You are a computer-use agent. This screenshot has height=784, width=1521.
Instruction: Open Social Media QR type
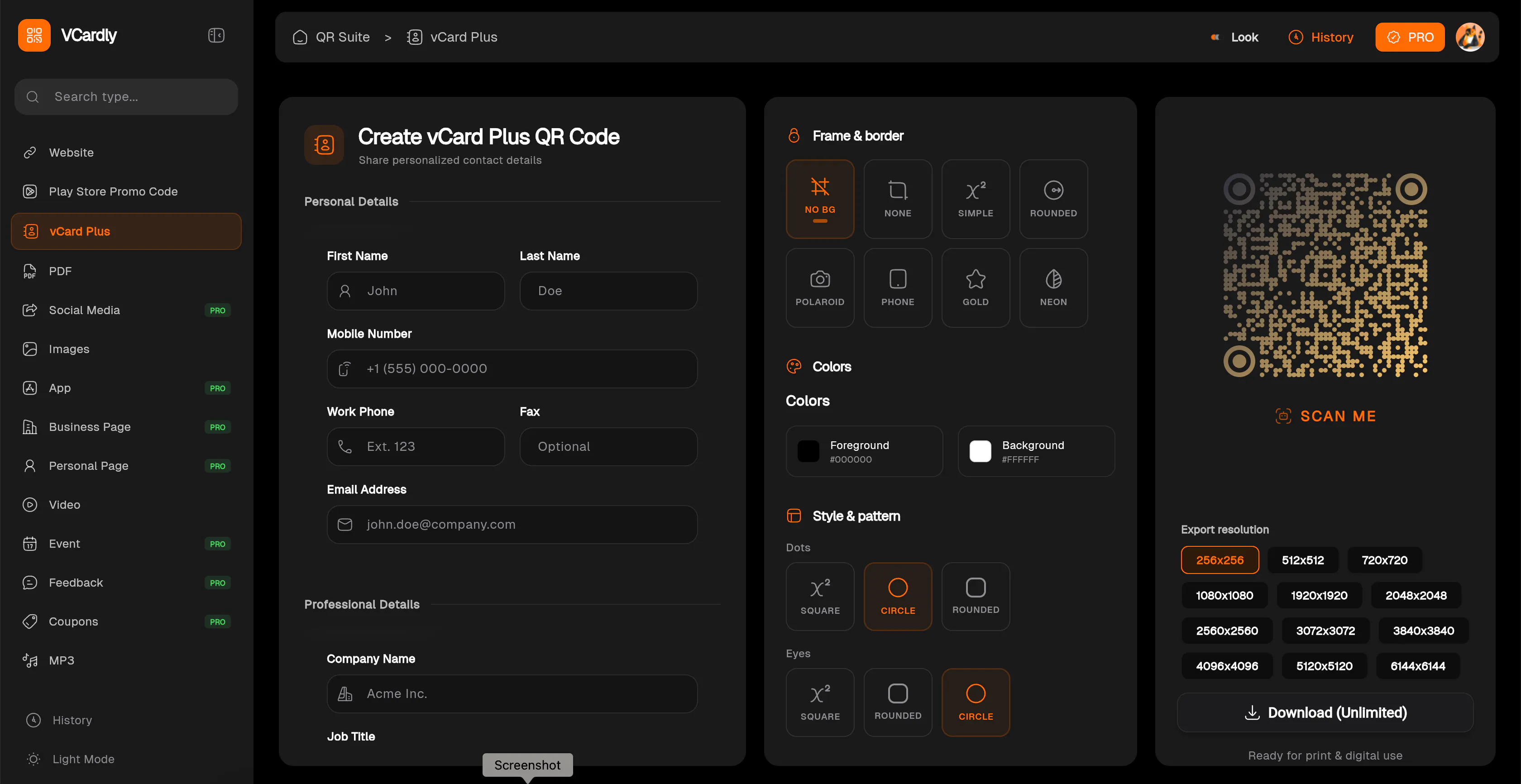click(126, 310)
